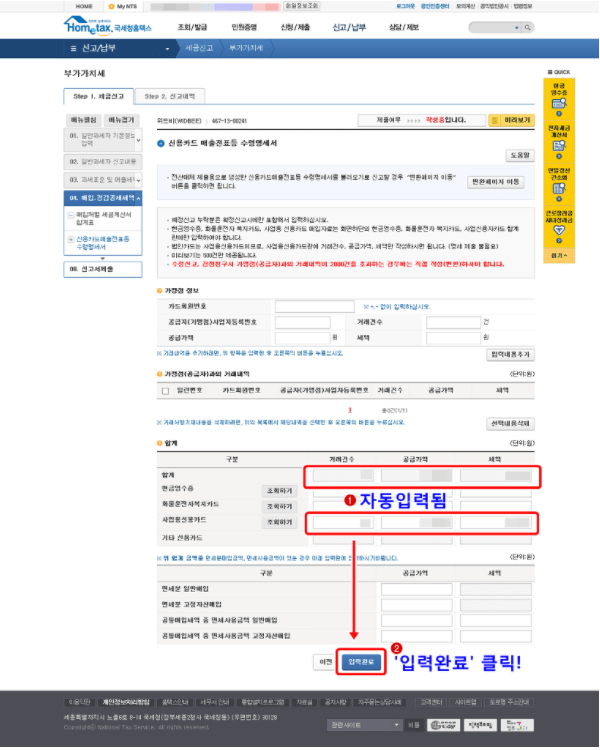Click the down arrow below left menu list

click(x=102, y=258)
